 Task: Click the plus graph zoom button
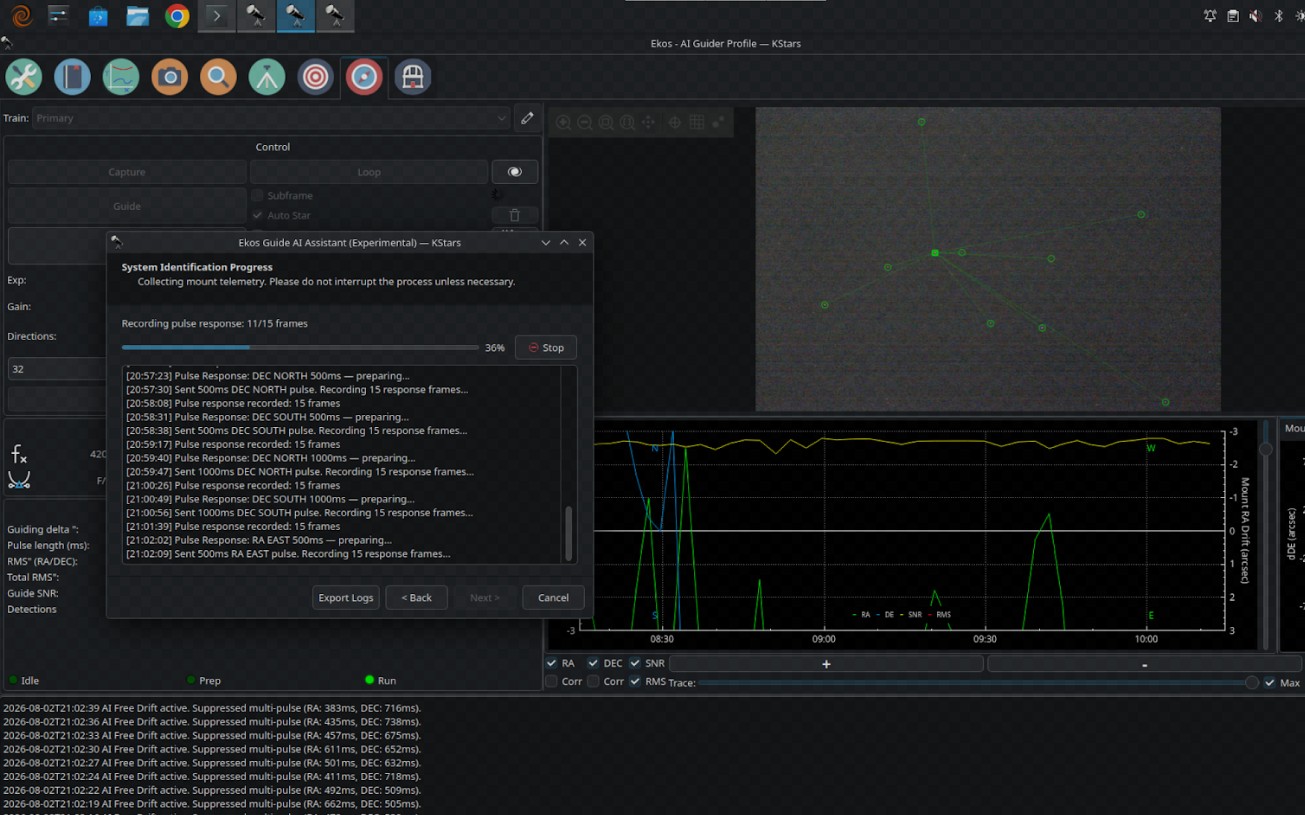[x=826, y=664]
